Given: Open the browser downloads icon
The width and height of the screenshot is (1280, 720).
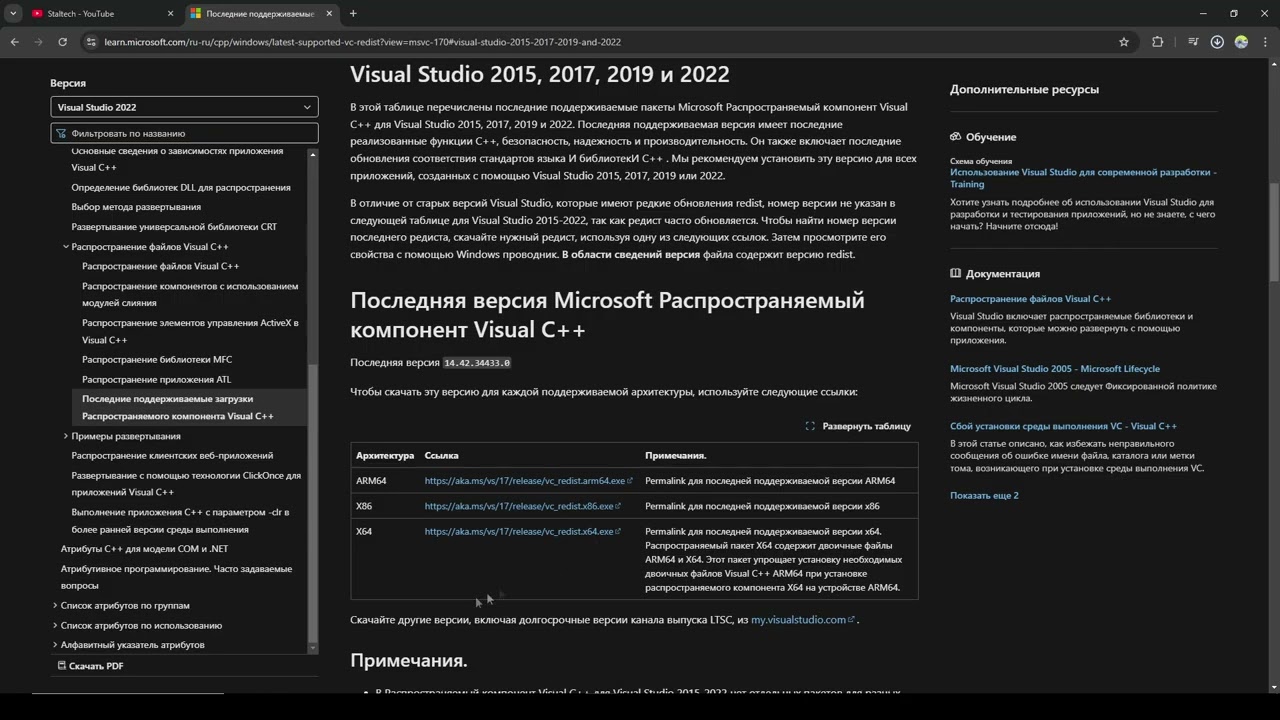Looking at the screenshot, I should pyautogui.click(x=1217, y=42).
